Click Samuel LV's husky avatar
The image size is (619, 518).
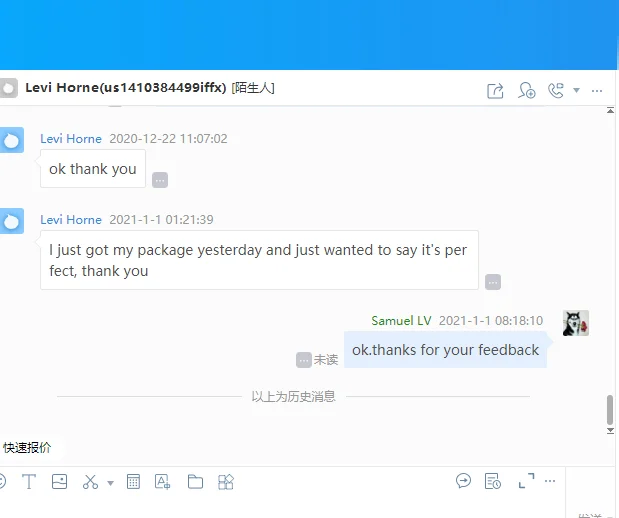(576, 323)
